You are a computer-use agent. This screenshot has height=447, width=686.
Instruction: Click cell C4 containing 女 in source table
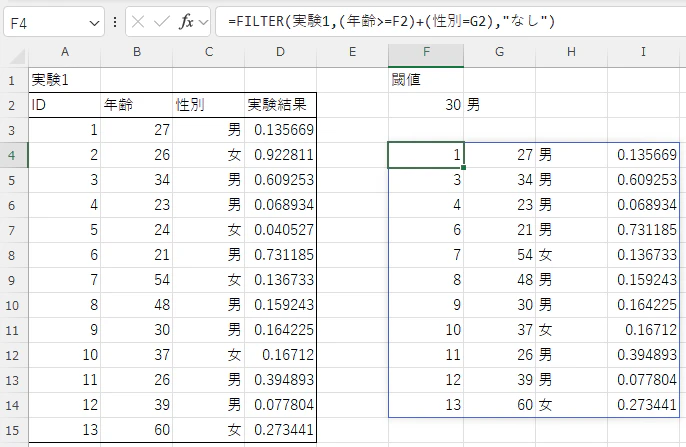click(x=209, y=155)
